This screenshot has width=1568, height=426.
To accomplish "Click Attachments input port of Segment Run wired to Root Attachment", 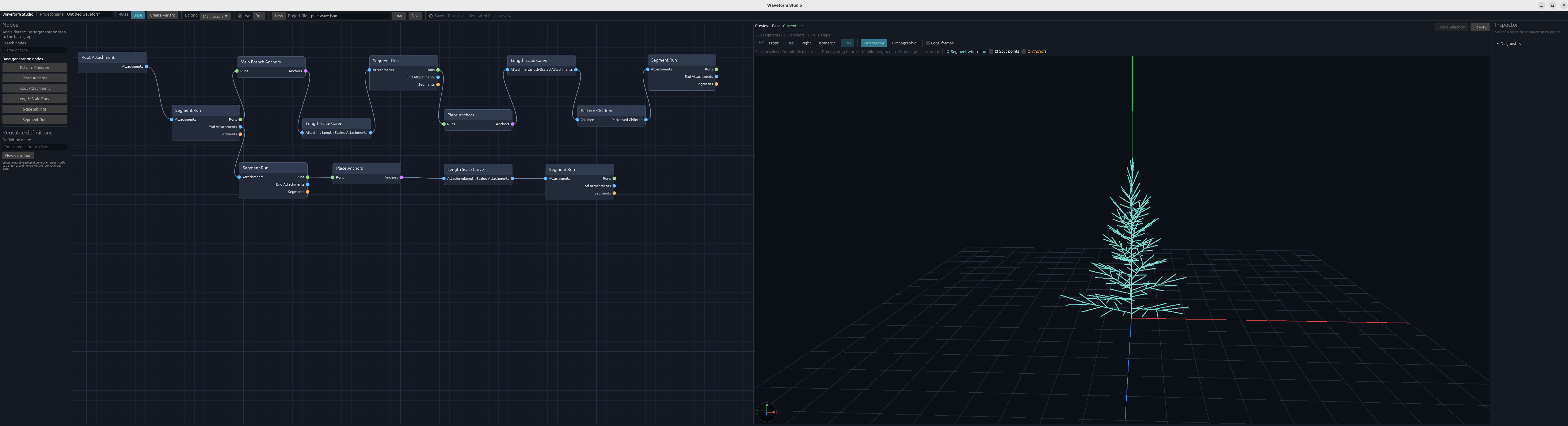I will [x=172, y=119].
